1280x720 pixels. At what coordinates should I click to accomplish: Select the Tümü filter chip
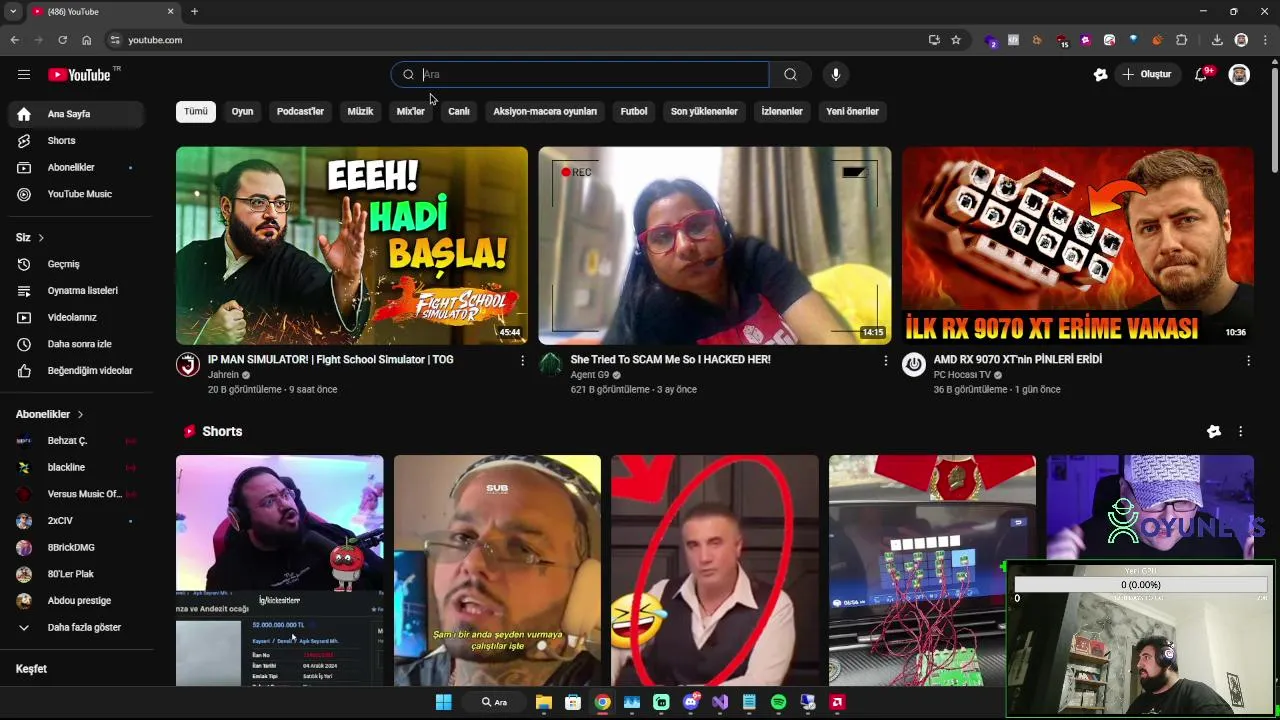[x=196, y=111]
